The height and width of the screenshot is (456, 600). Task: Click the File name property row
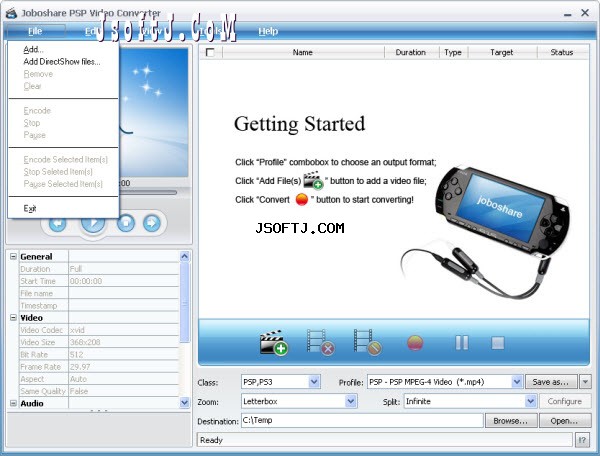tap(99, 293)
